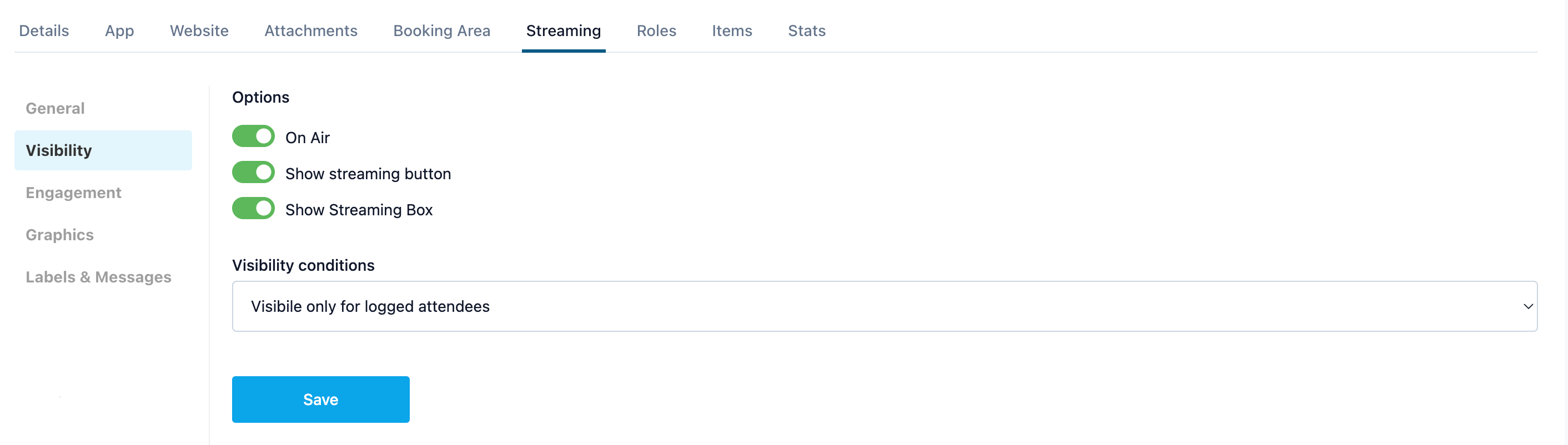Open the App tab
Image resolution: width=1568 pixels, height=445 pixels.
(119, 31)
